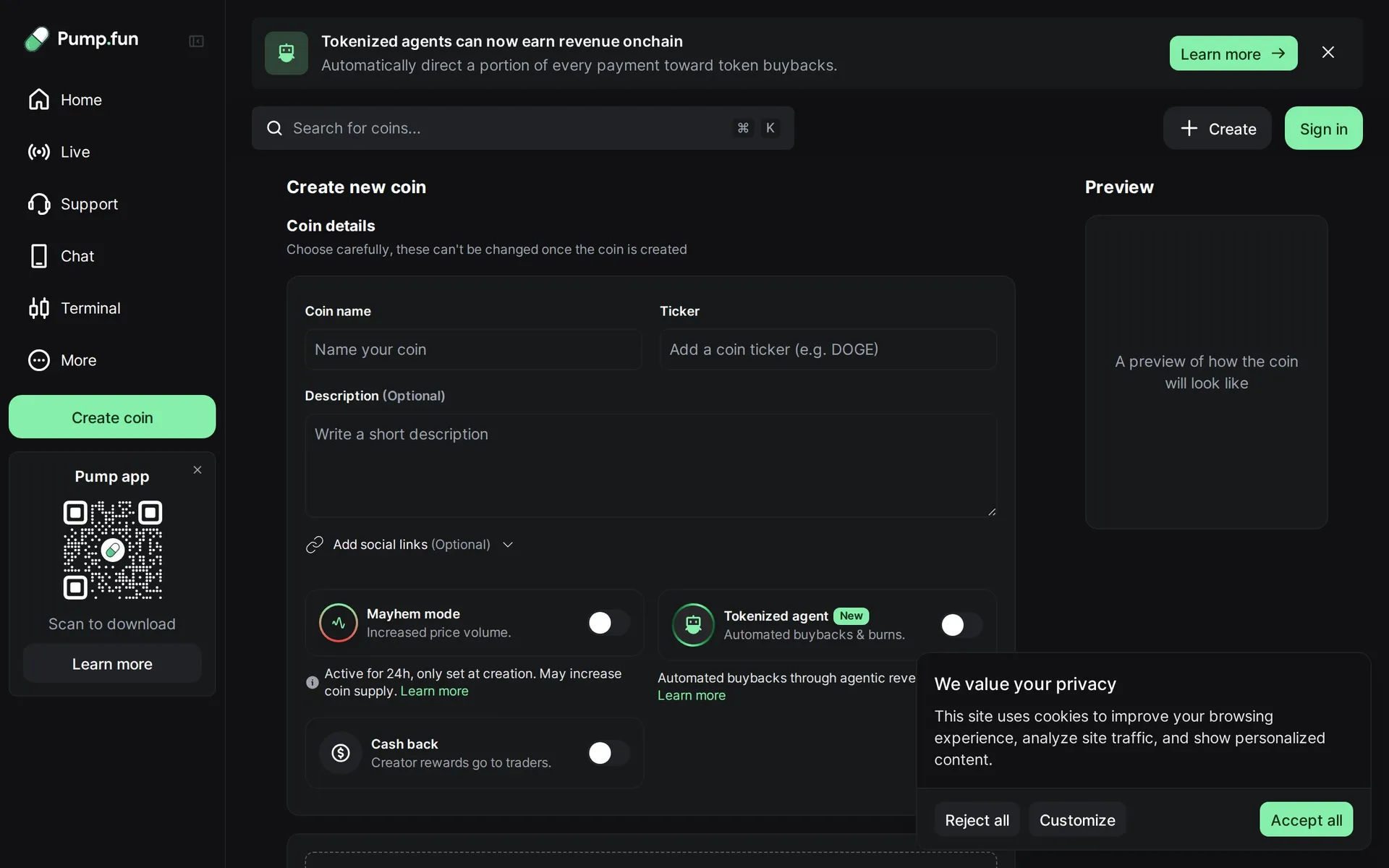Click the coin preview card

pyautogui.click(x=1206, y=372)
